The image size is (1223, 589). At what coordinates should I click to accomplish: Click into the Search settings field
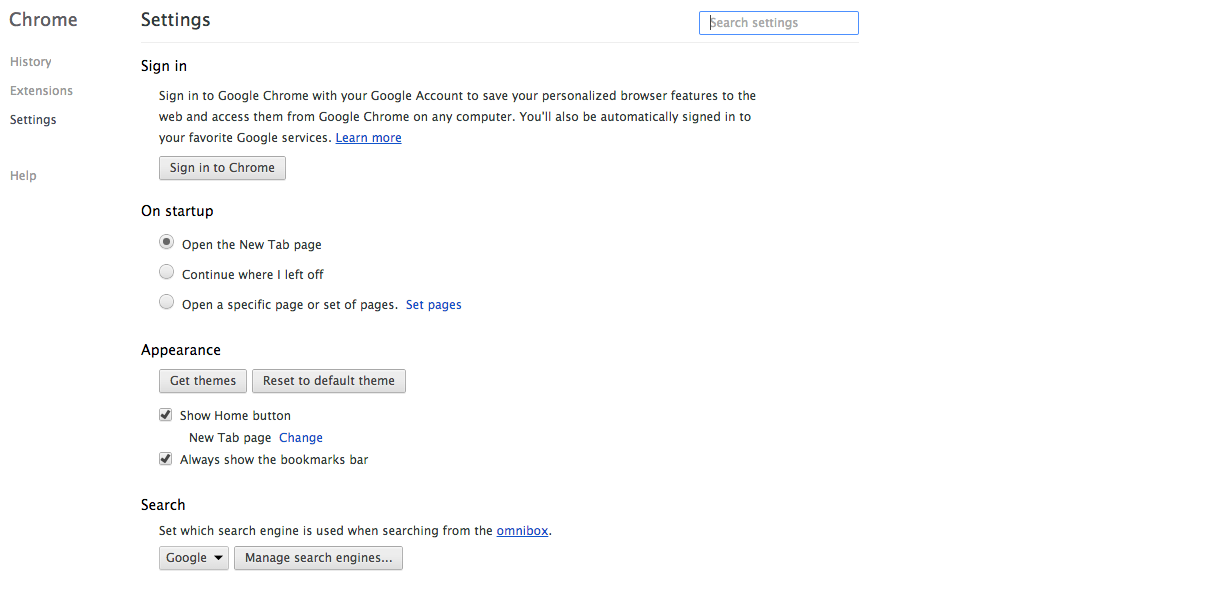tap(778, 23)
